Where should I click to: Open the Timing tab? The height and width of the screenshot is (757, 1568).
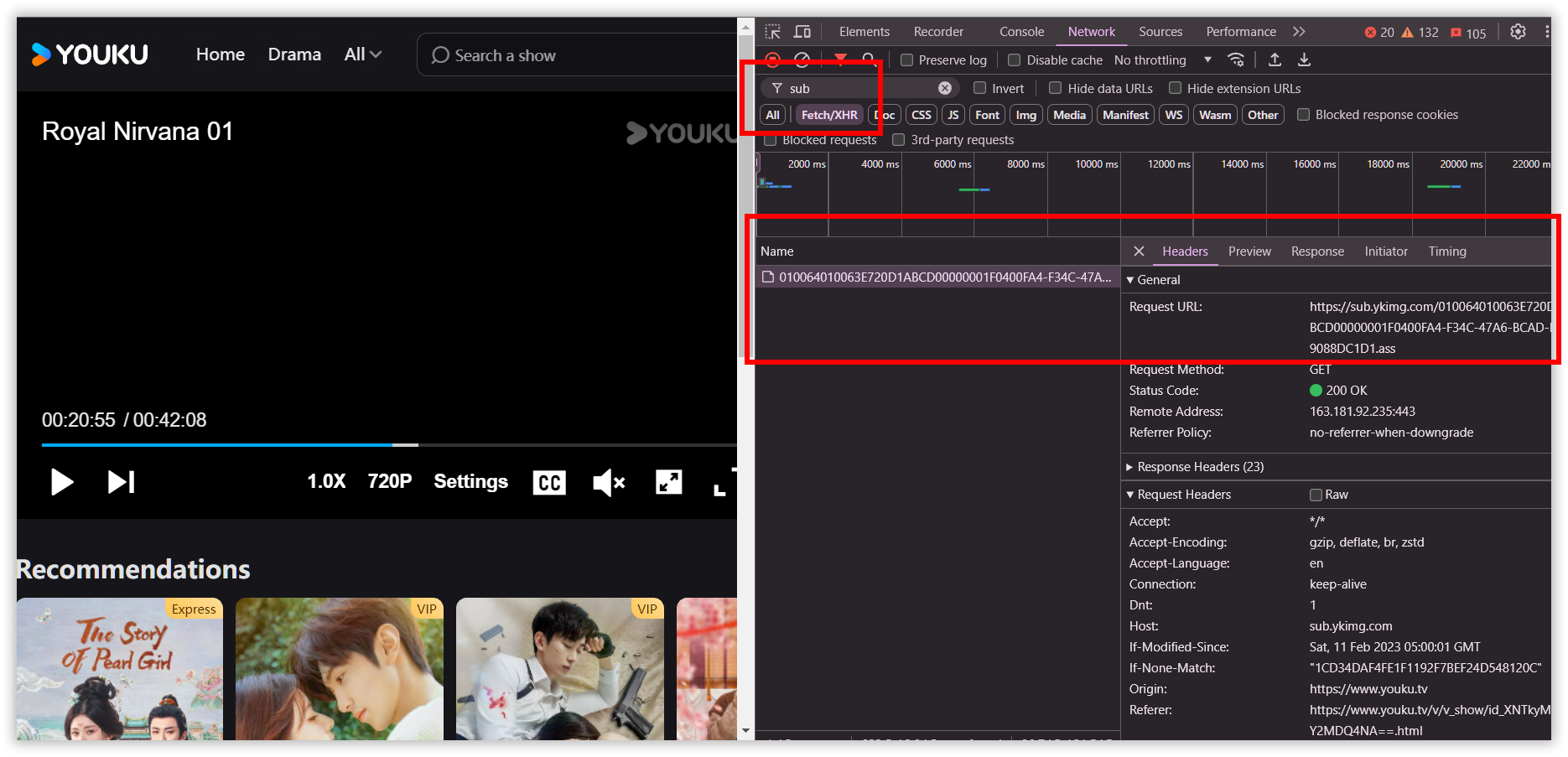tap(1447, 251)
